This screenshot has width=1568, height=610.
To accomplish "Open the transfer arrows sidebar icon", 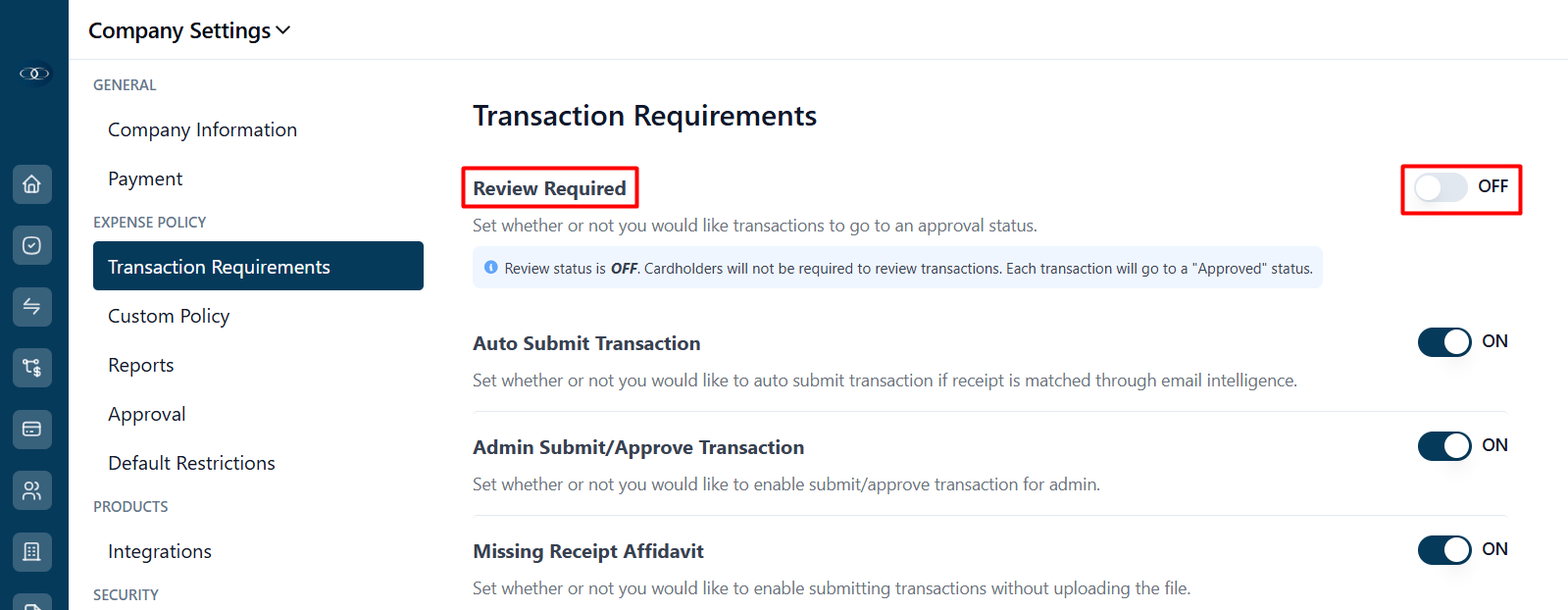I will pos(32,307).
